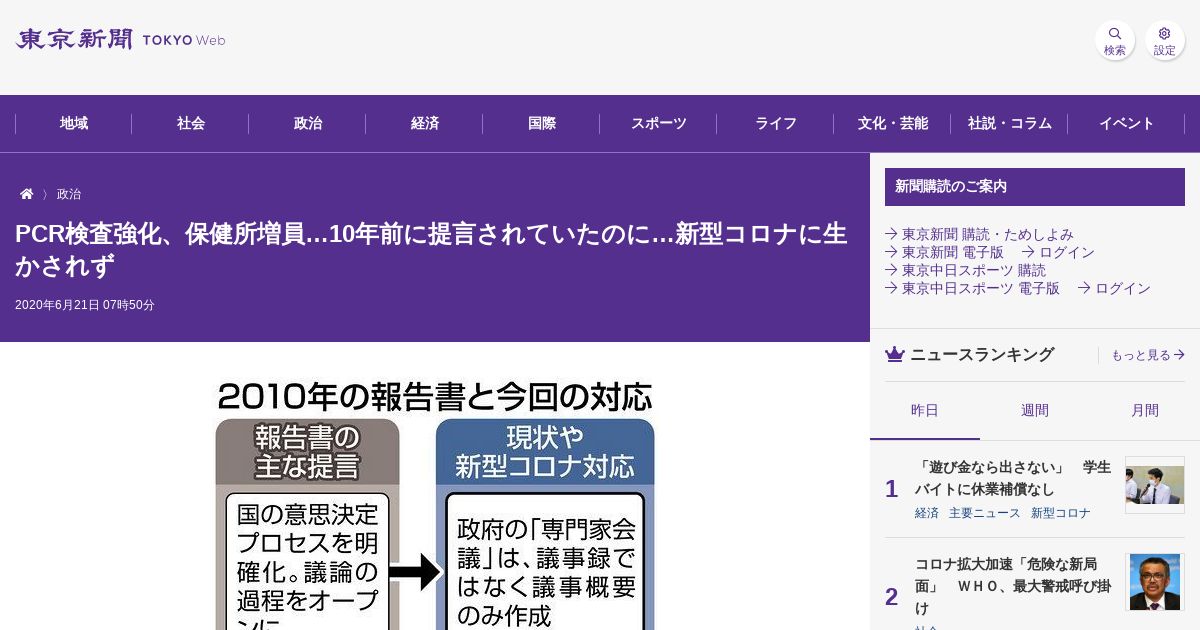The width and height of the screenshot is (1200, 630).
Task: Click ログイン next to 東京中日スポーツ 電子版
Action: 1114,288
